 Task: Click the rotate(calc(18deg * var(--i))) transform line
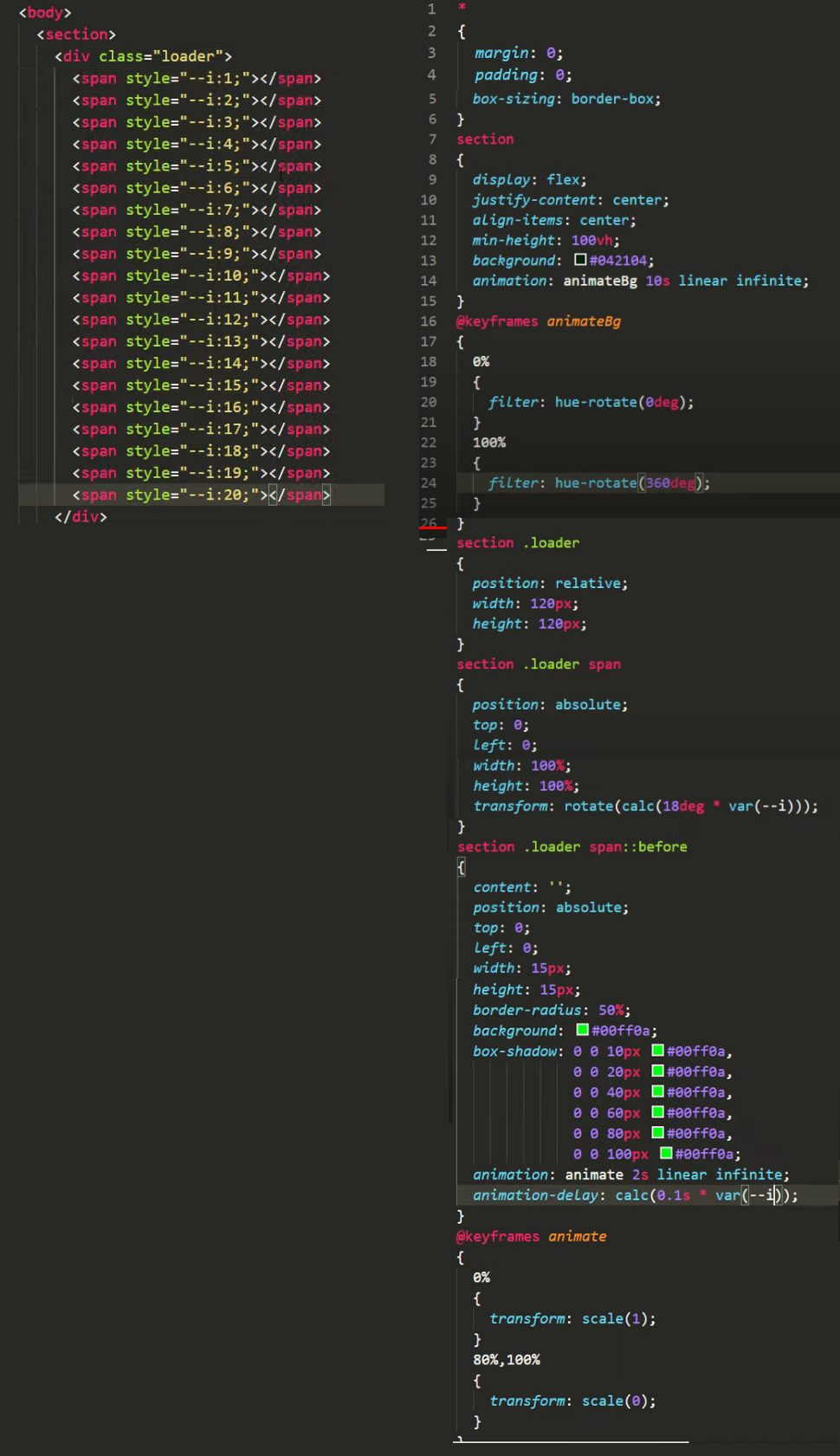tap(645, 806)
